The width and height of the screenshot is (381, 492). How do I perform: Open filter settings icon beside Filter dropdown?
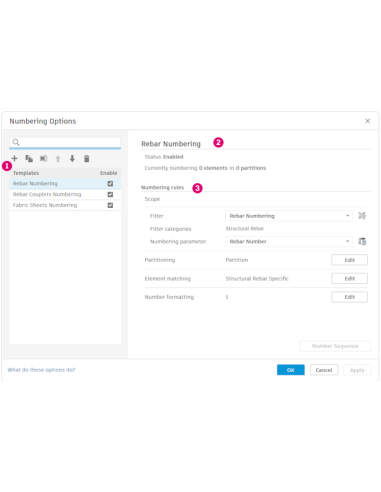coord(362,216)
